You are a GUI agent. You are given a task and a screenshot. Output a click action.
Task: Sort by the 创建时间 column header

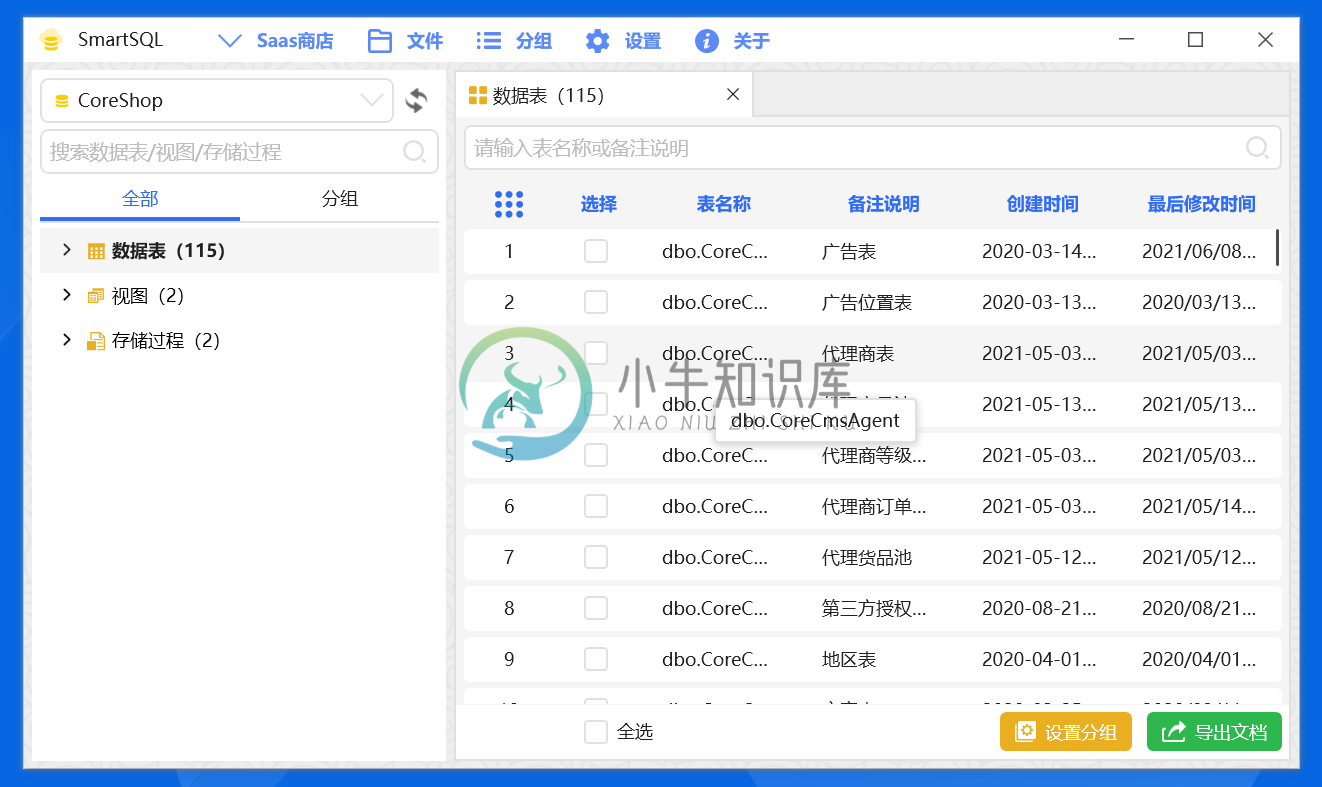click(x=1043, y=204)
